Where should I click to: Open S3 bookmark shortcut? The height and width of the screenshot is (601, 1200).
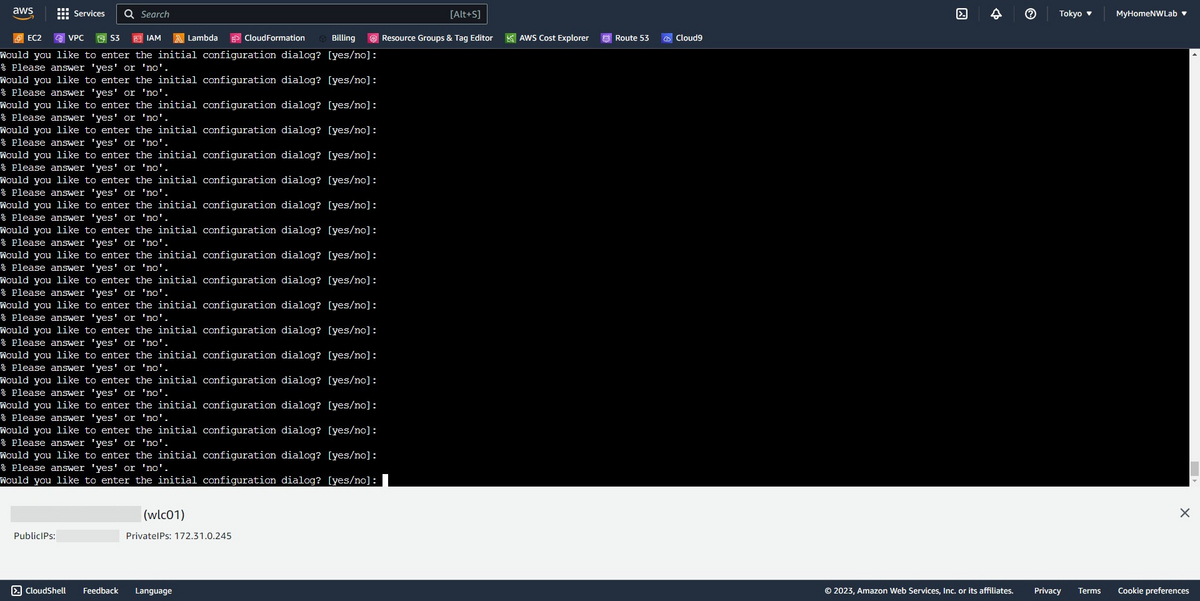(x=108, y=38)
